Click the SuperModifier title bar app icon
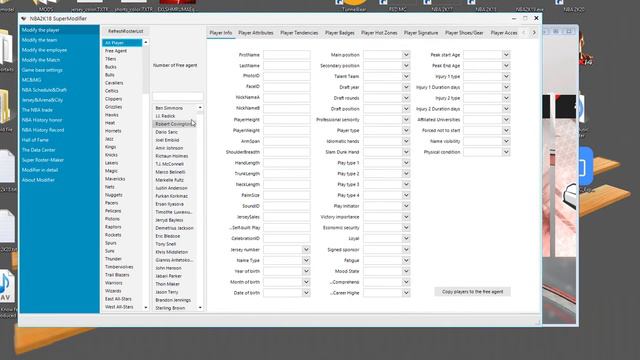The width and height of the screenshot is (640, 360). click(23, 18)
